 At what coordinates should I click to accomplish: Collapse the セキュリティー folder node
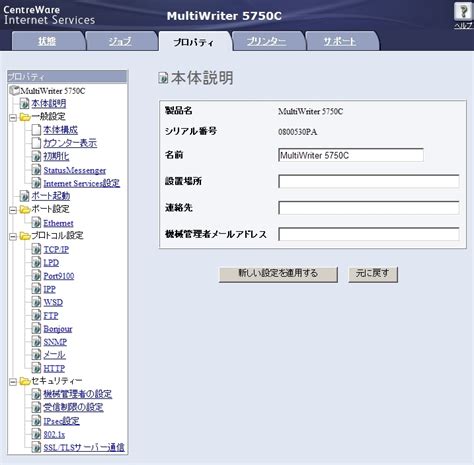pos(13,382)
